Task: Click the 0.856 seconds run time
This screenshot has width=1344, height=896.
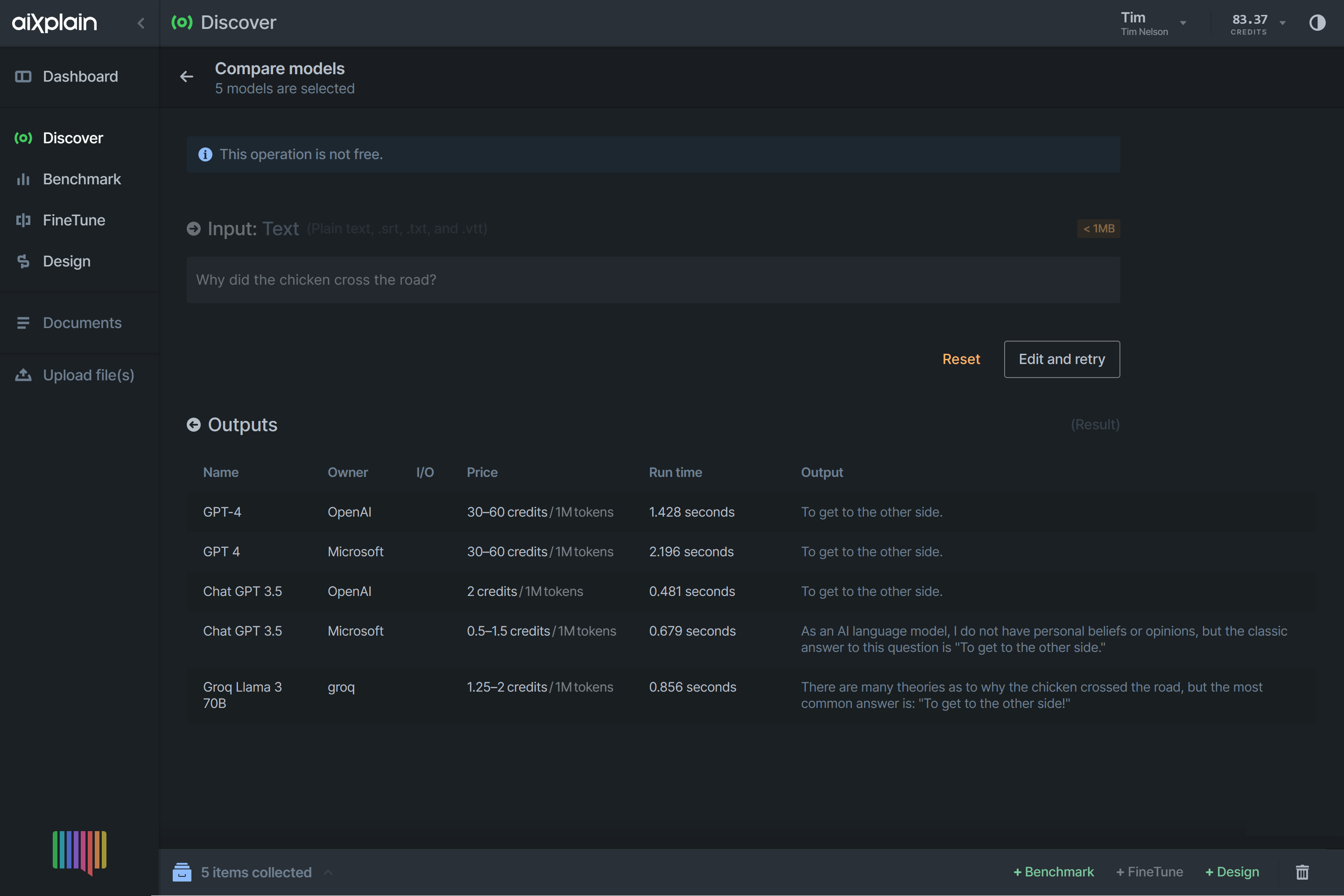Action: 692,687
